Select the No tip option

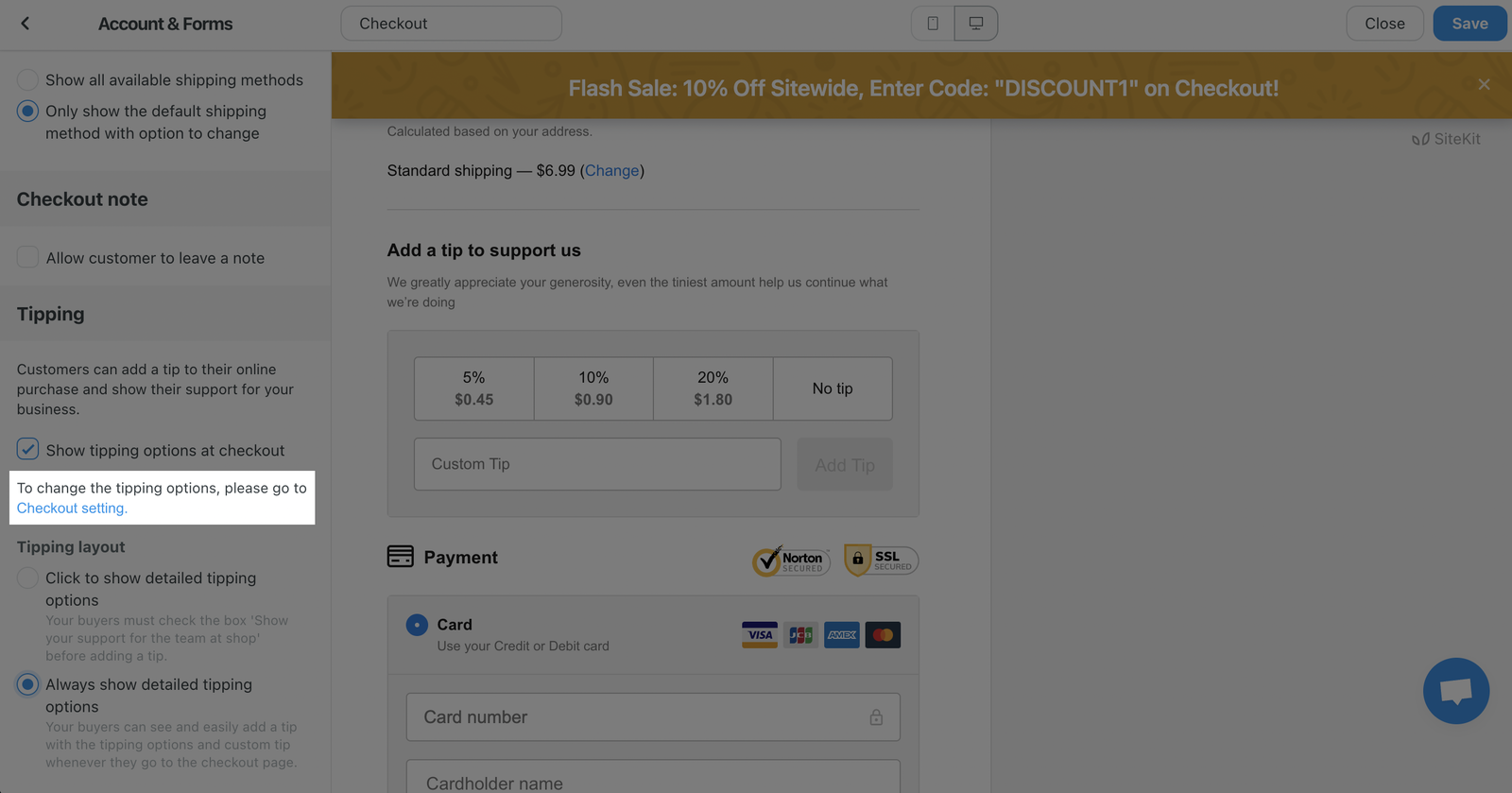(x=833, y=388)
